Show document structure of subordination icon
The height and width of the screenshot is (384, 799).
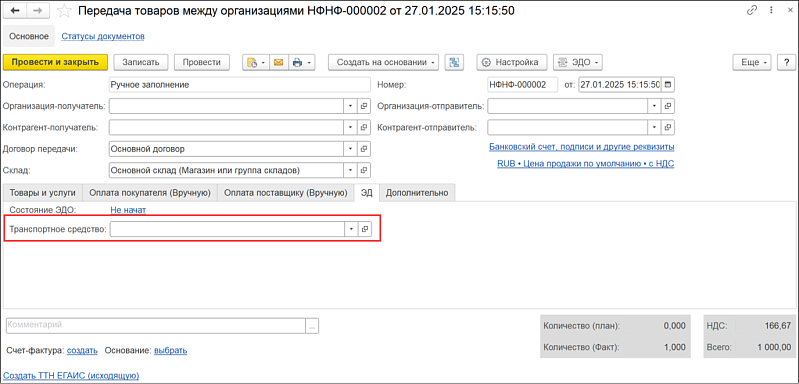point(453,63)
